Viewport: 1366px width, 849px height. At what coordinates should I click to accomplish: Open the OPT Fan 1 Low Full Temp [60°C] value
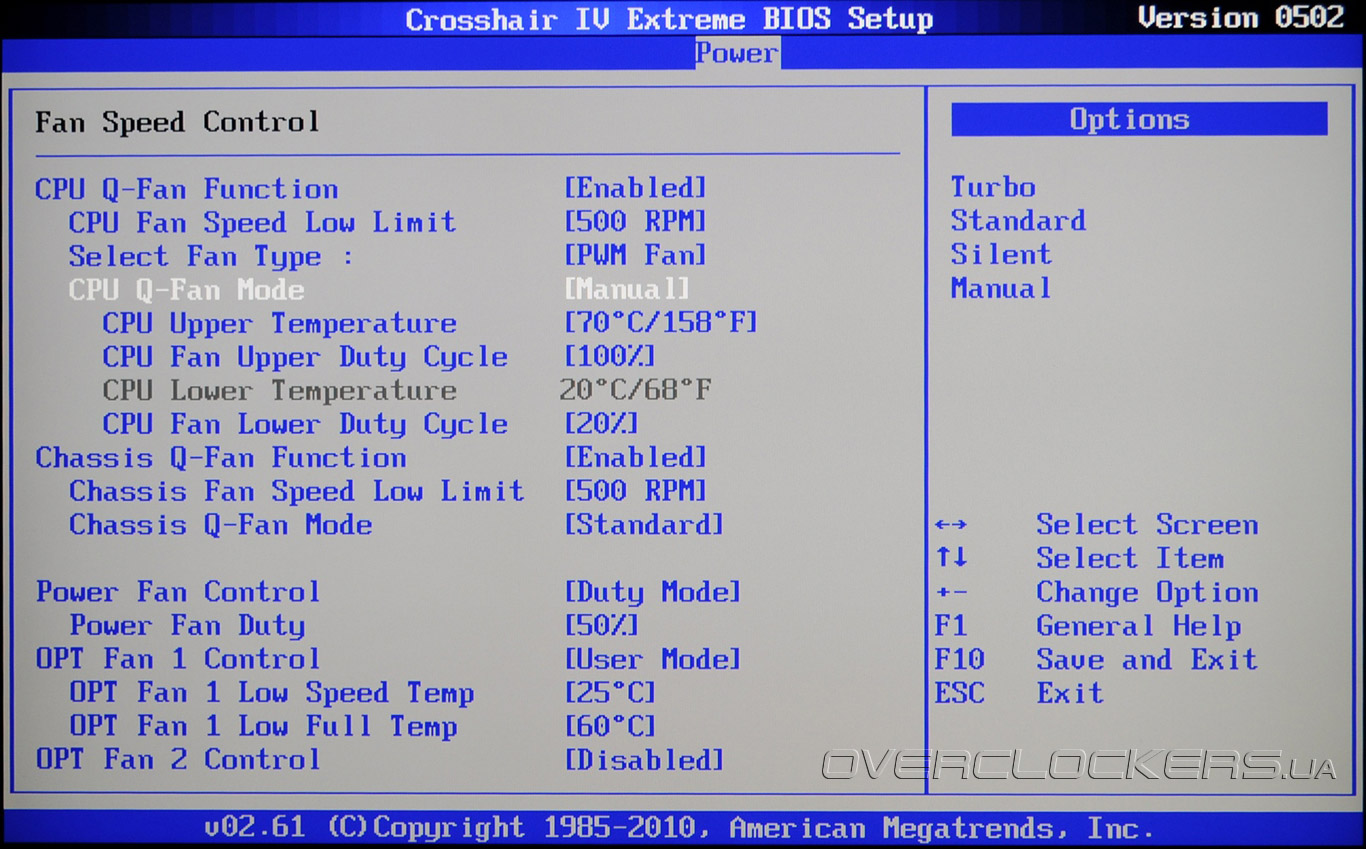(x=610, y=726)
